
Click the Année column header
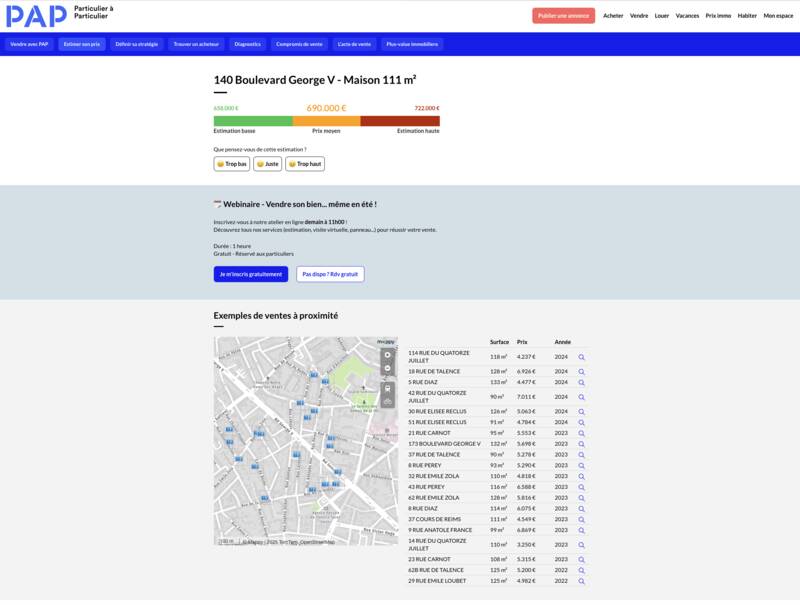(563, 342)
